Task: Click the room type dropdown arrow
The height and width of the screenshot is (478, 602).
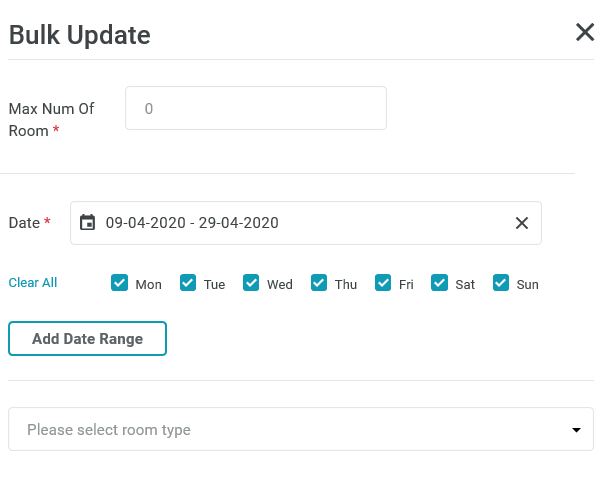Action: [576, 430]
